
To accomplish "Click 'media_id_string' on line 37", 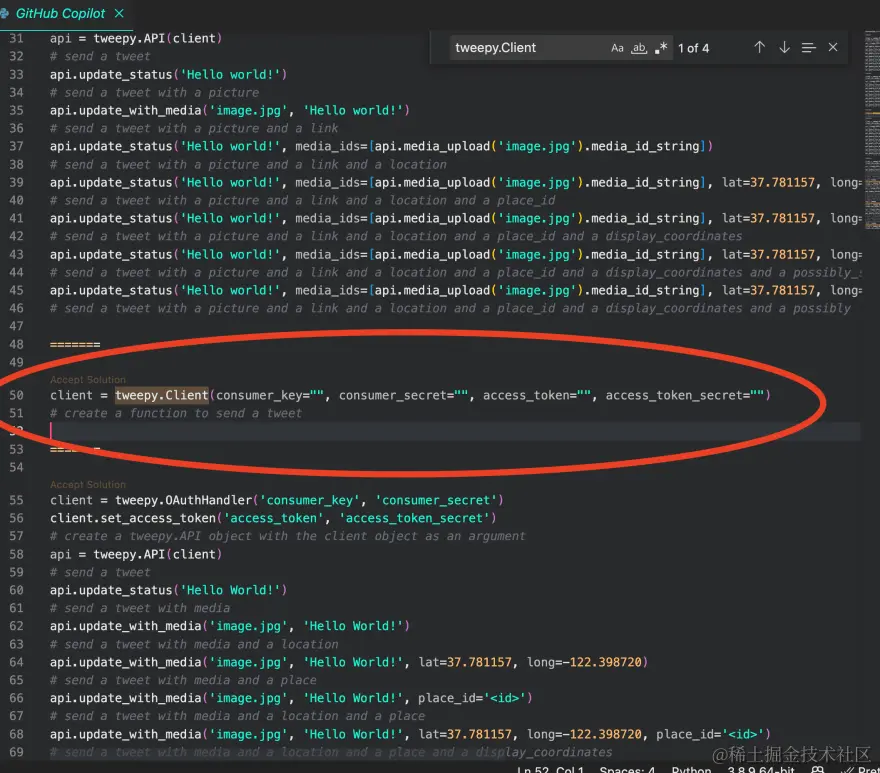I will point(645,147).
